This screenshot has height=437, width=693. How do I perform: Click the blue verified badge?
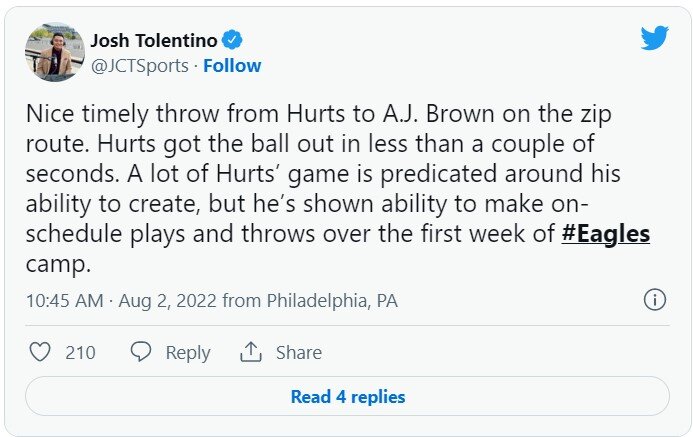[x=232, y=41]
